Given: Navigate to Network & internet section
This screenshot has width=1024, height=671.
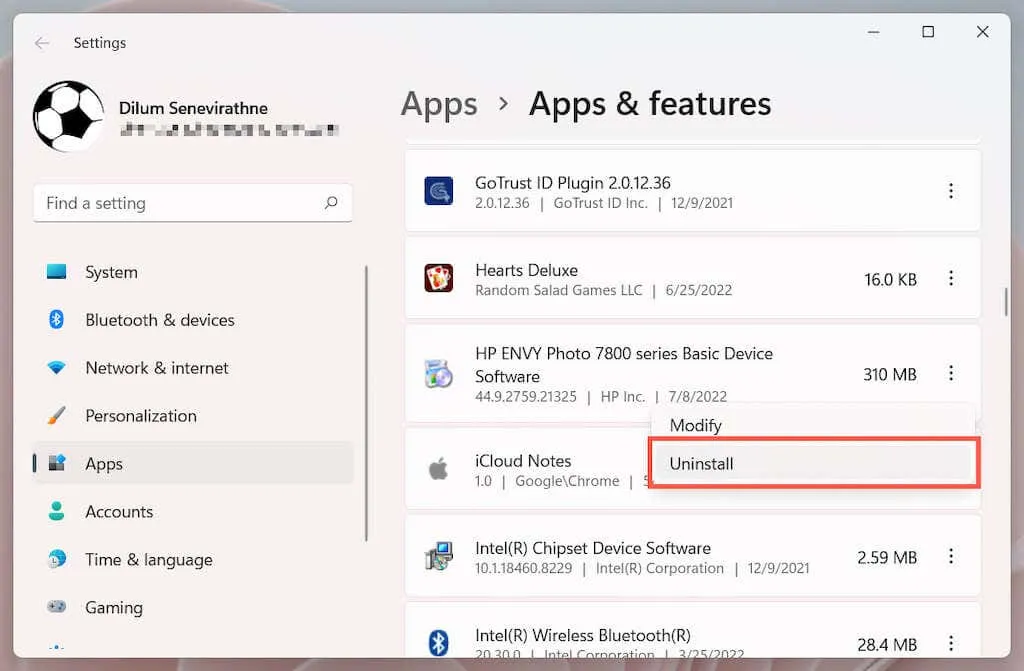Looking at the screenshot, I should click(x=157, y=368).
